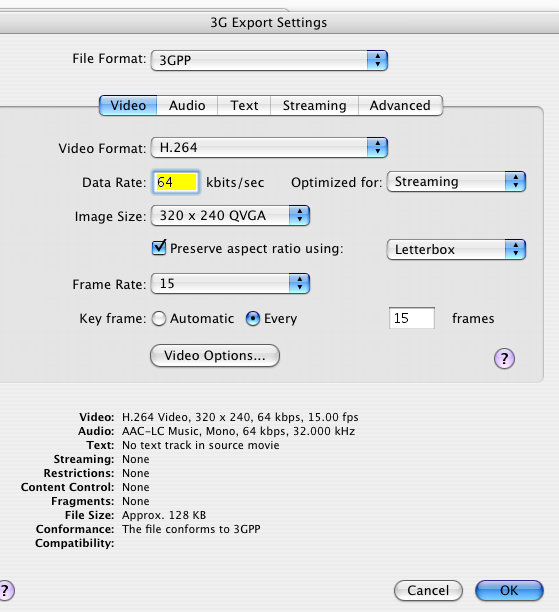Uncheck Preserve aspect ratio using checkbox
This screenshot has height=612, width=559.
pyautogui.click(x=159, y=248)
